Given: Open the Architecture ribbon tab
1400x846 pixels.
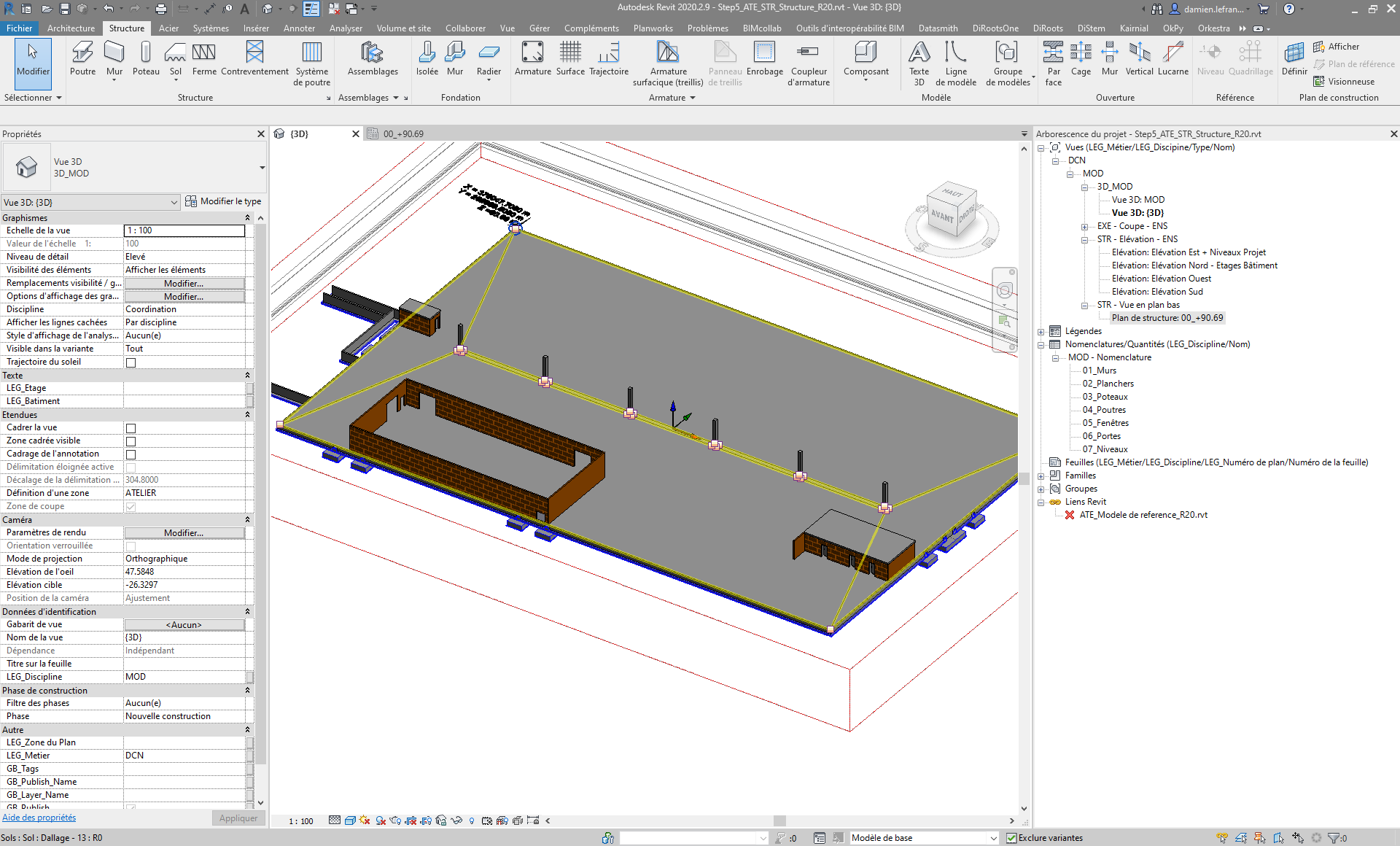Looking at the screenshot, I should [71, 28].
